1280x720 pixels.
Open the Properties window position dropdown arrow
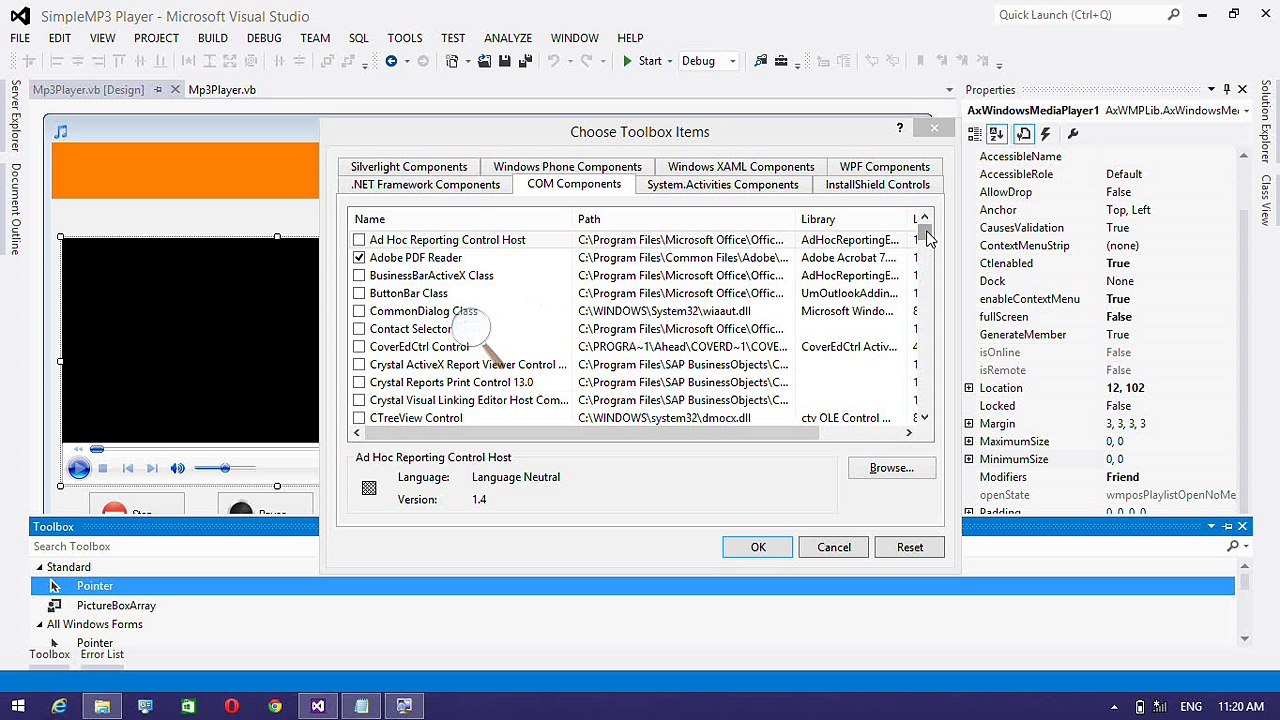coord(1211,90)
